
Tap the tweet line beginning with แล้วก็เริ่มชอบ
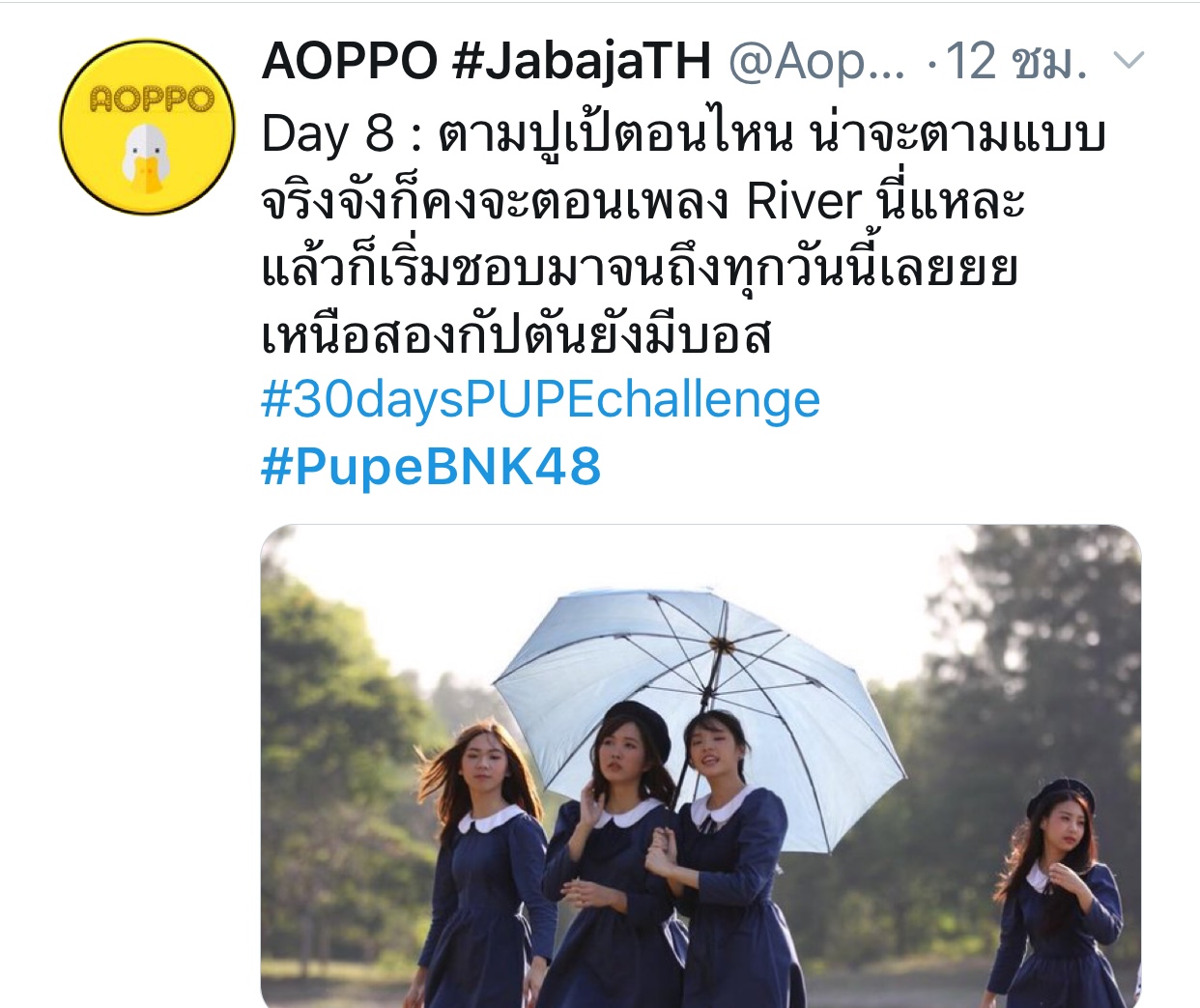pos(640,268)
